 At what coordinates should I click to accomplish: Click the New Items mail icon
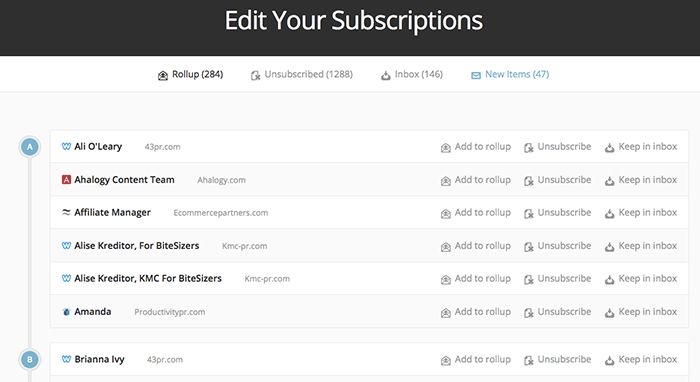click(476, 75)
